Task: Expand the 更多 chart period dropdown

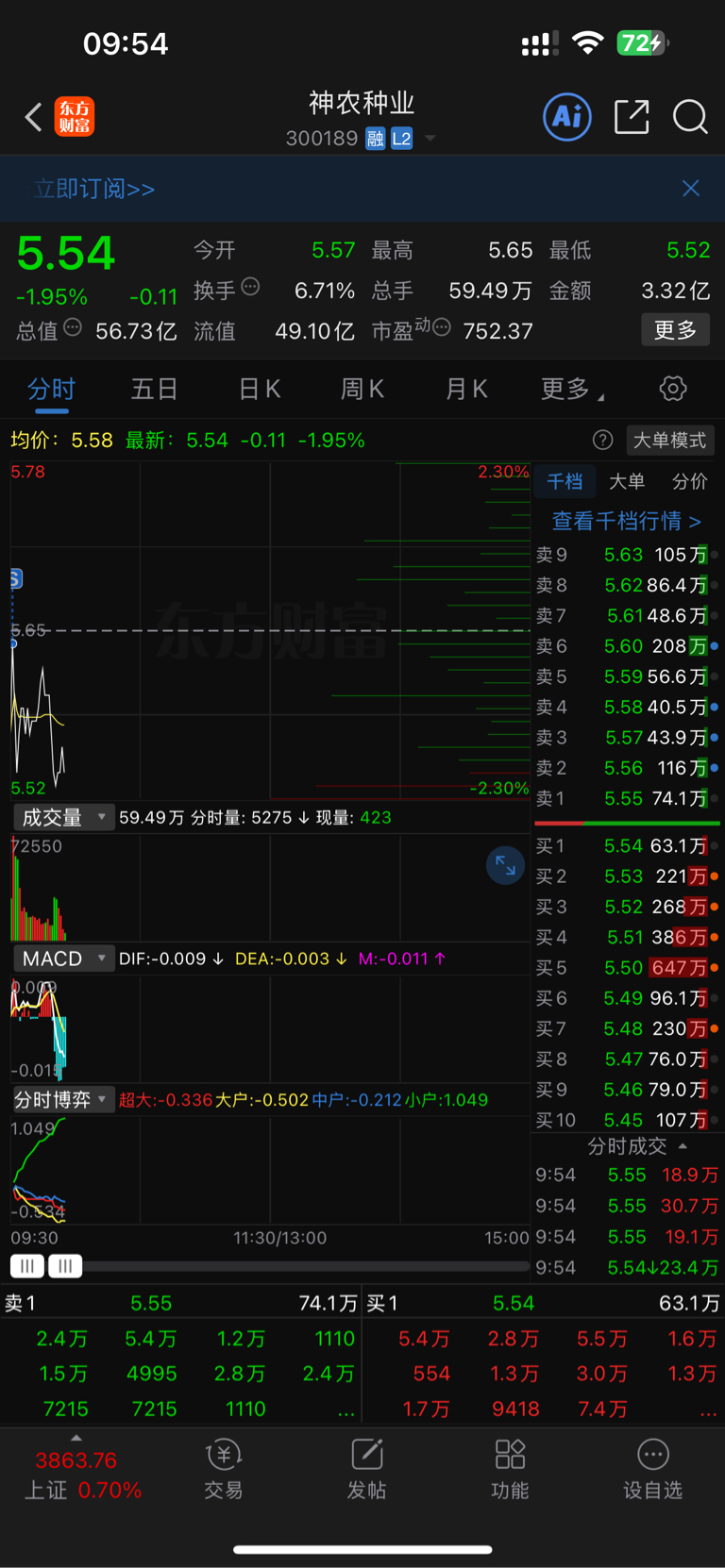Action: (x=572, y=389)
